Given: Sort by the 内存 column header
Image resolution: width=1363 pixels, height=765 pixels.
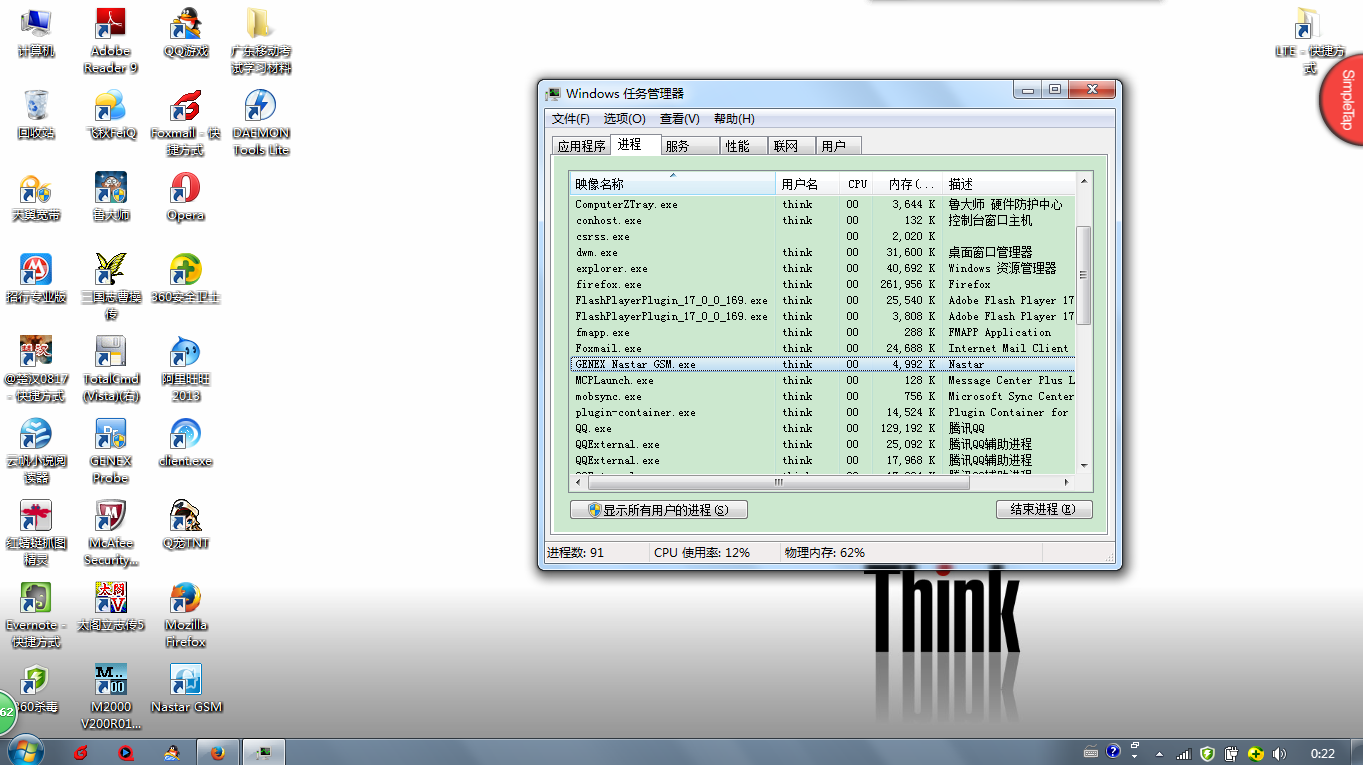Looking at the screenshot, I should tap(908, 184).
